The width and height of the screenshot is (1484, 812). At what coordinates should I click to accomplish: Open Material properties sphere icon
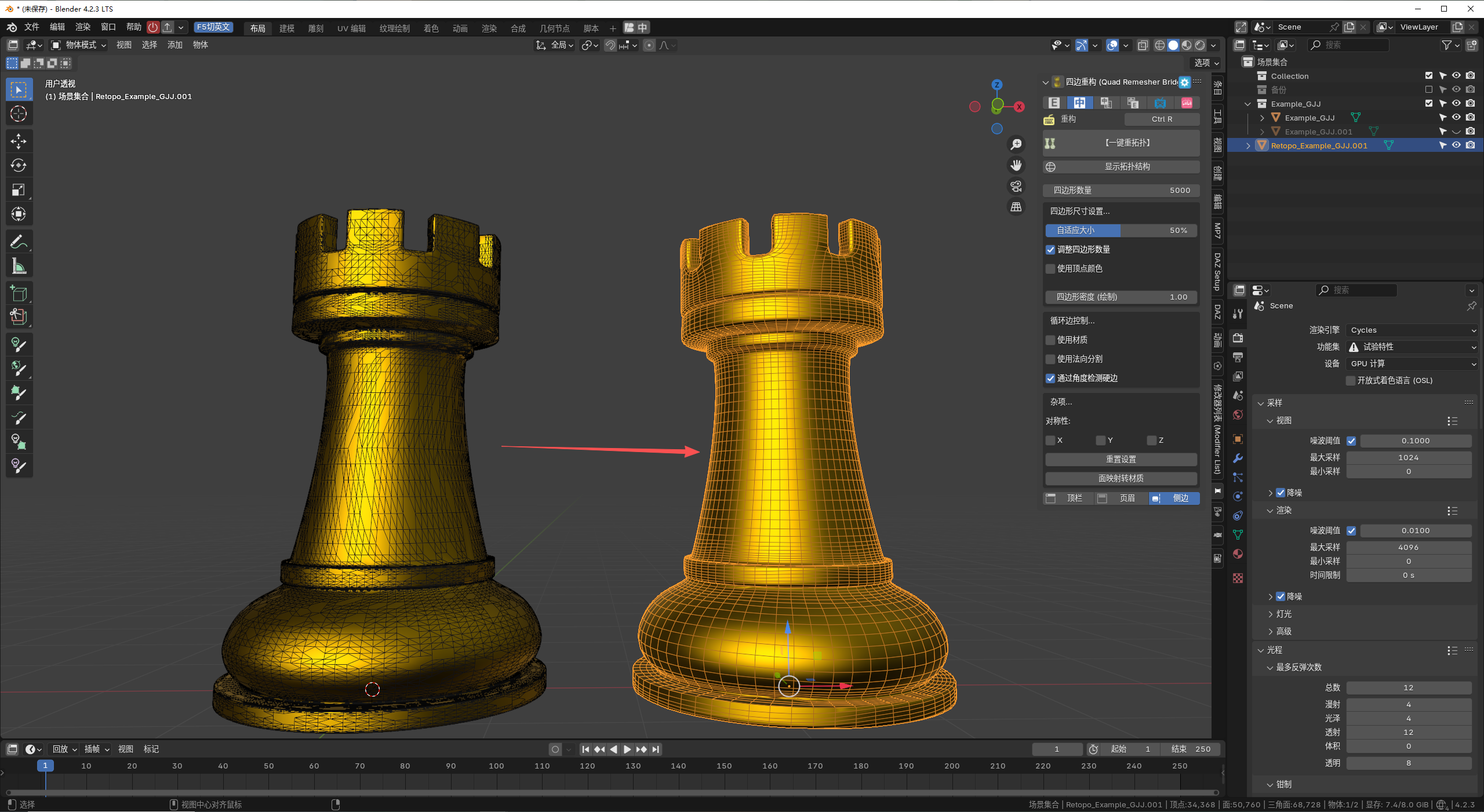(1238, 554)
